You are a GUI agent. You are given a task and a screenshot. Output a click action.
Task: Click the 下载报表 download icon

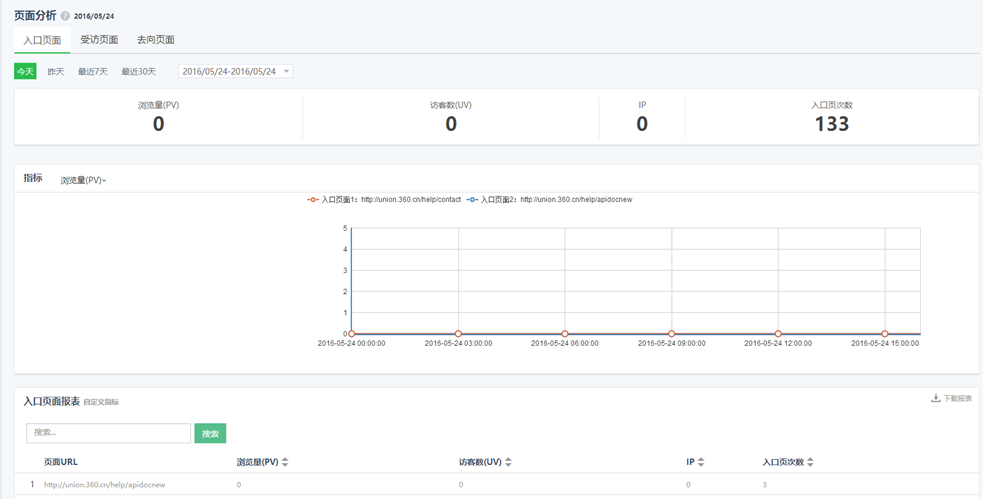pos(936,398)
